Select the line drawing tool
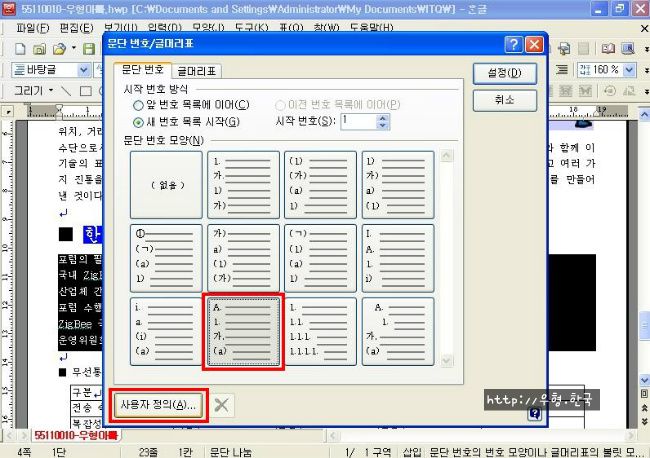This screenshot has width=650, height=458. (65, 90)
